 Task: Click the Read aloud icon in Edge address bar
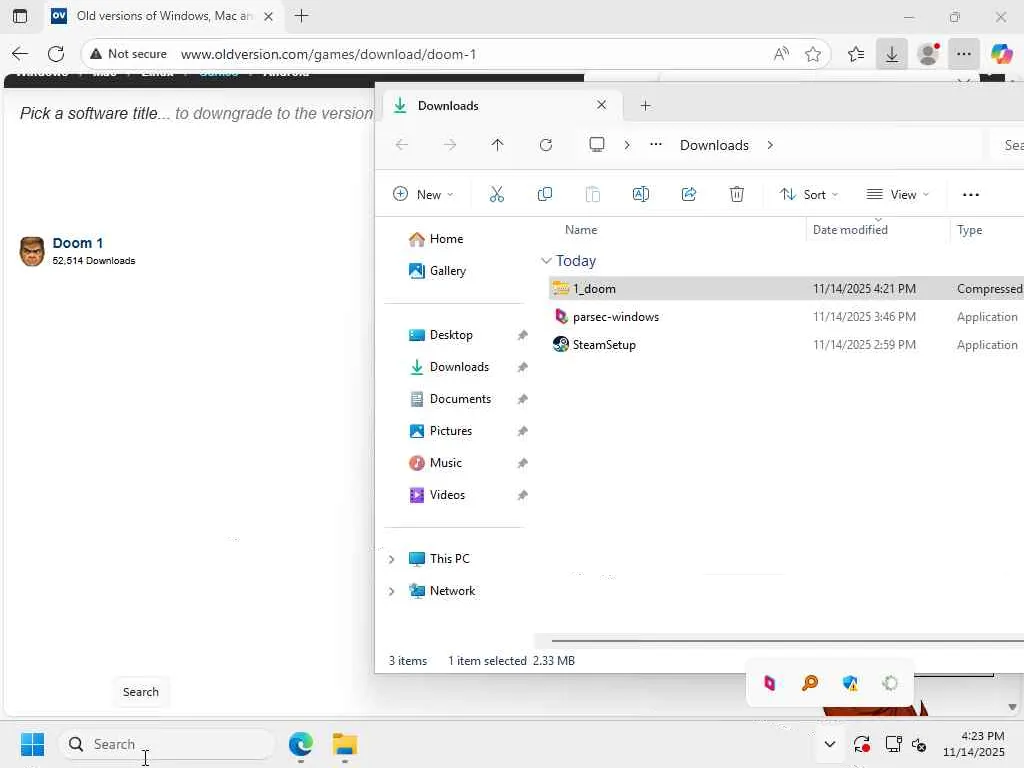point(781,54)
